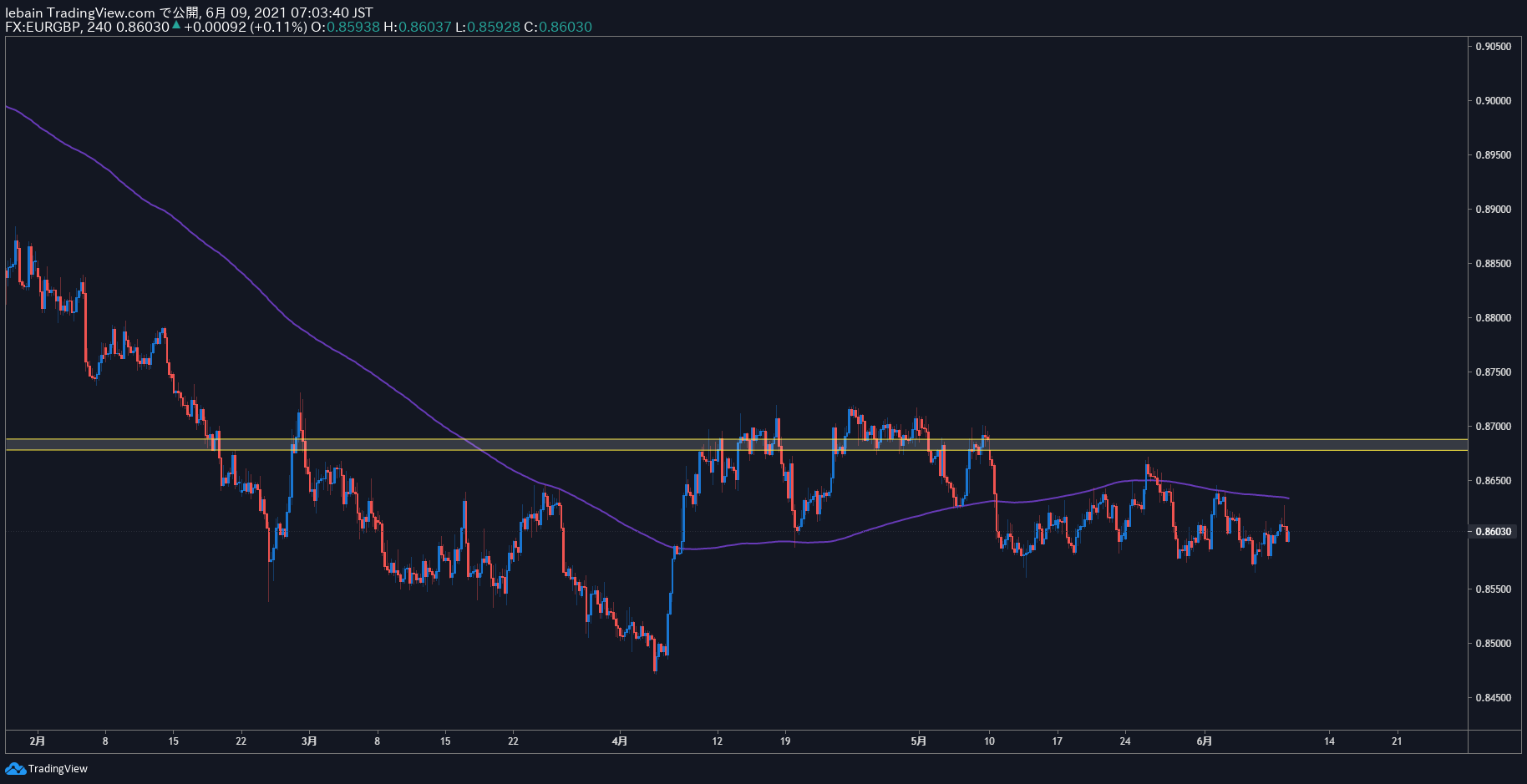Viewport: 1527px width, 784px height.
Task: Click the date label 17 after 5月
Action: click(1058, 741)
